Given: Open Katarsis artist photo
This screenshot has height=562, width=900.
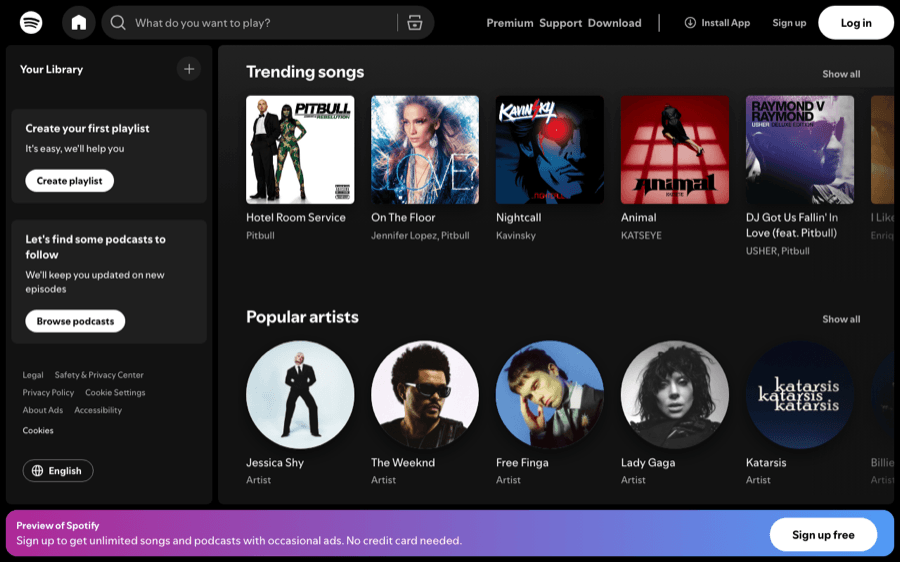Looking at the screenshot, I should [800, 395].
